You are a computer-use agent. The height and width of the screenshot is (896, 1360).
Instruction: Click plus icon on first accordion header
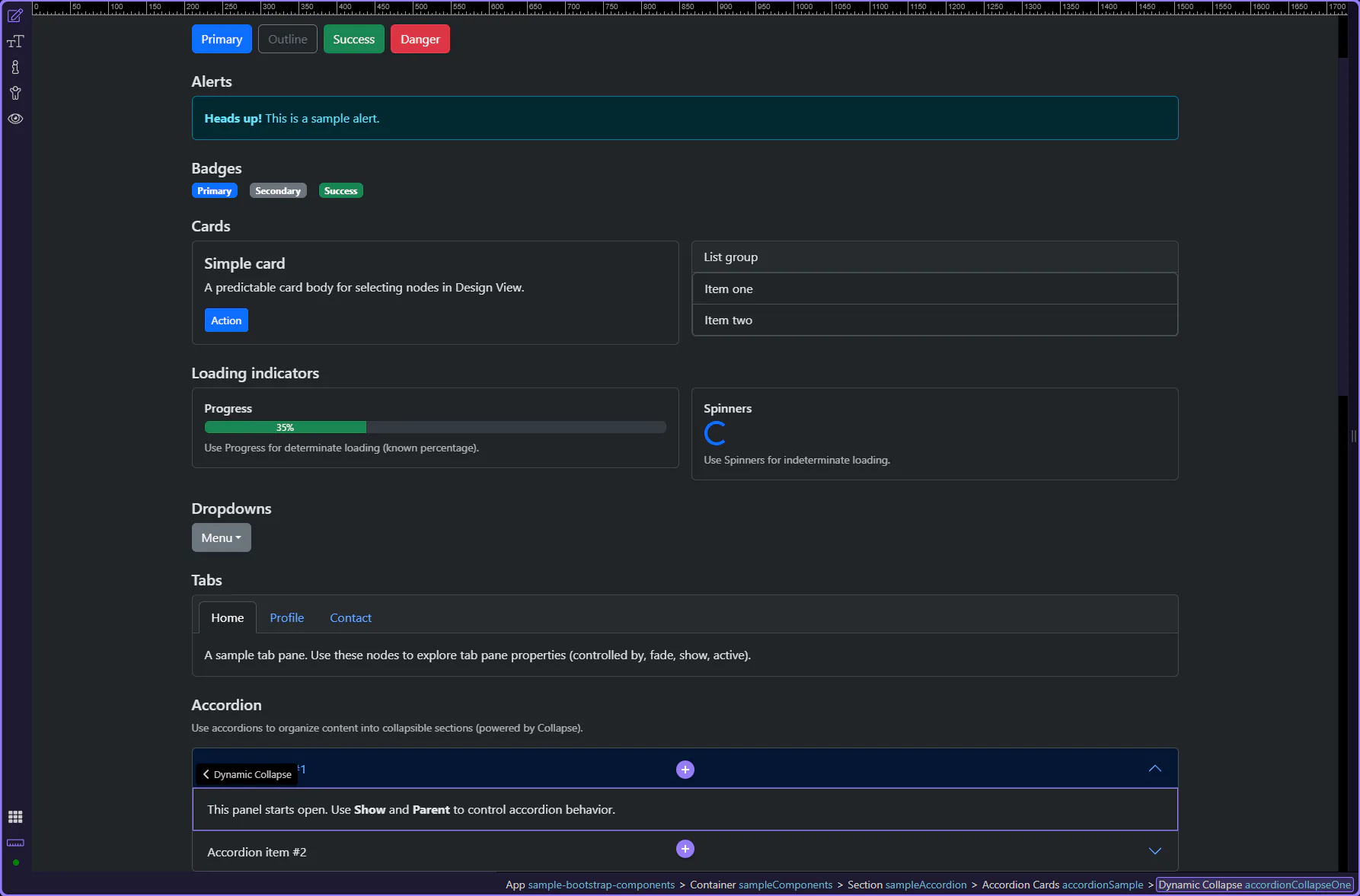[685, 770]
